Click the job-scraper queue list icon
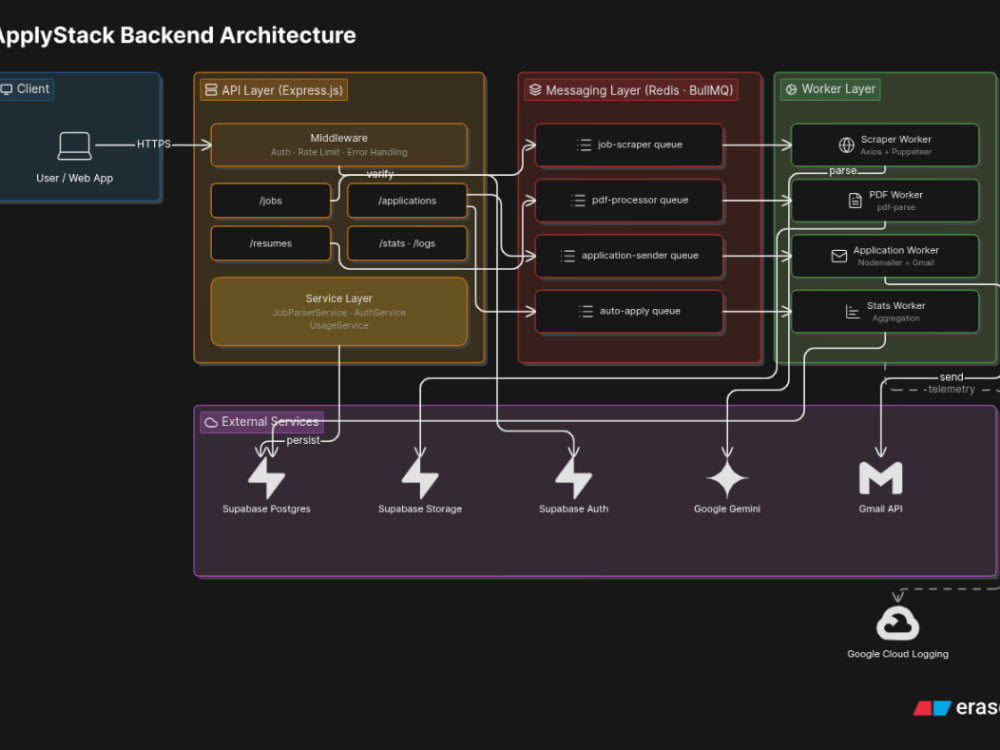The image size is (1000, 750). click(584, 145)
